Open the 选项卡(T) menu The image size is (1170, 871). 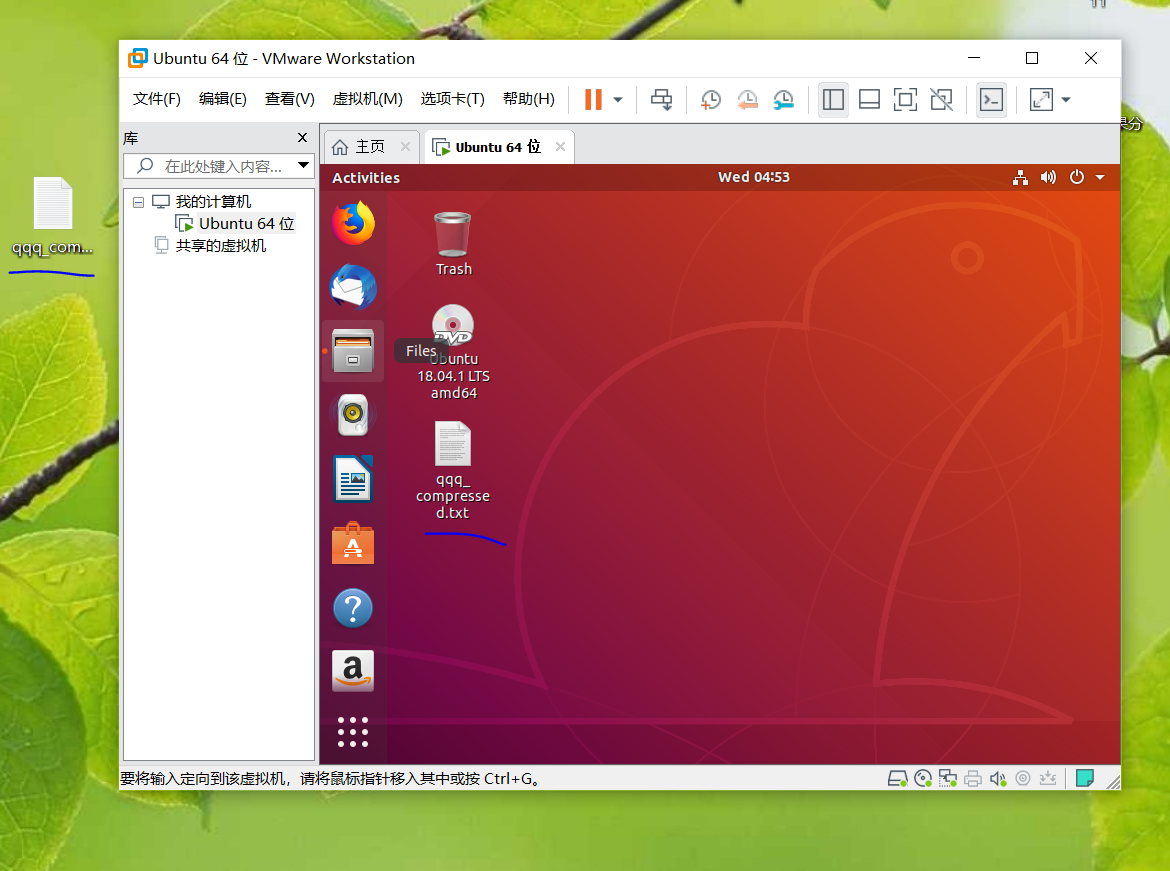(x=452, y=99)
